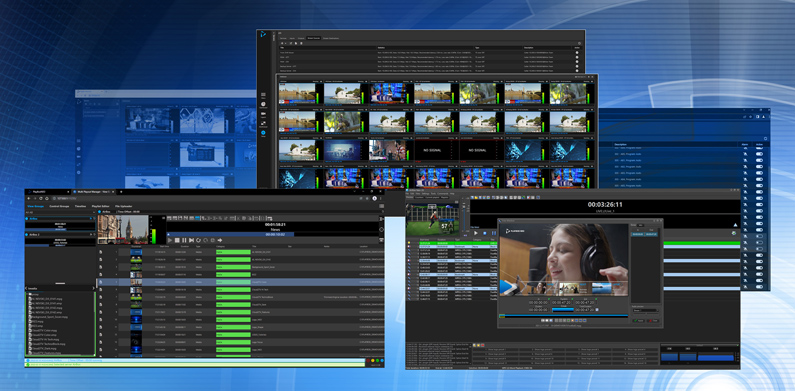Image resolution: width=795 pixels, height=391 pixels.
Task: Expand the media browser panel arrow
Action: click(93, 288)
